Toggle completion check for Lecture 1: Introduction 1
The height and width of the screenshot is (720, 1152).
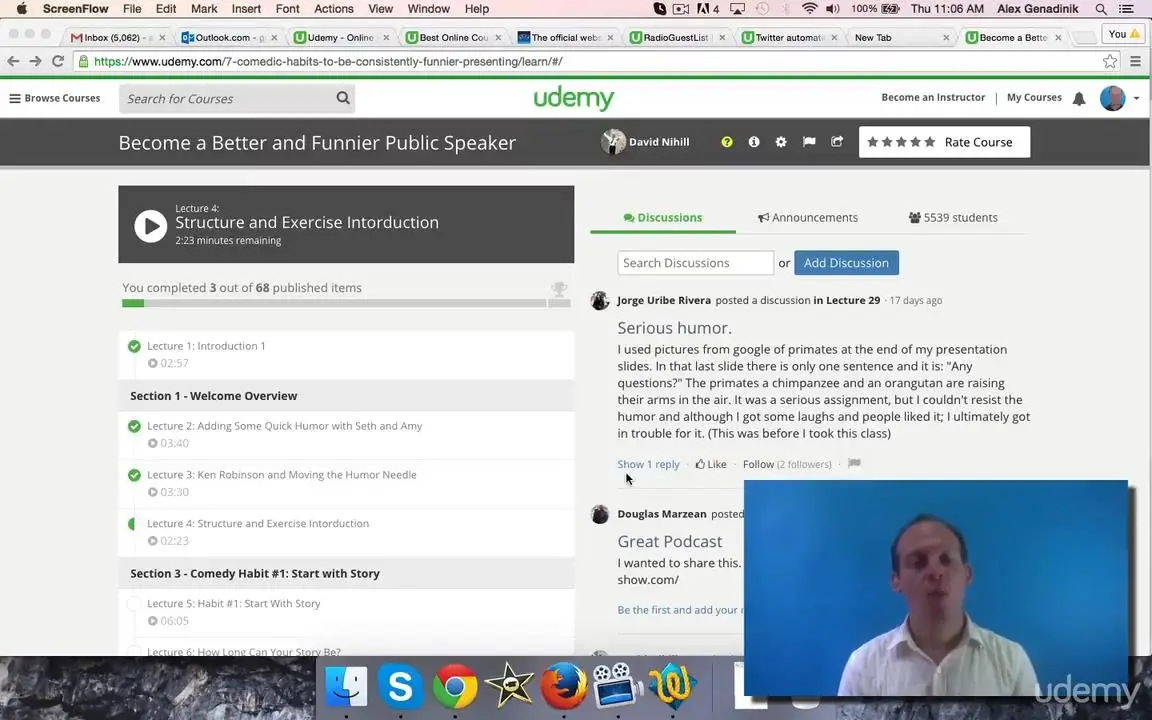134,346
